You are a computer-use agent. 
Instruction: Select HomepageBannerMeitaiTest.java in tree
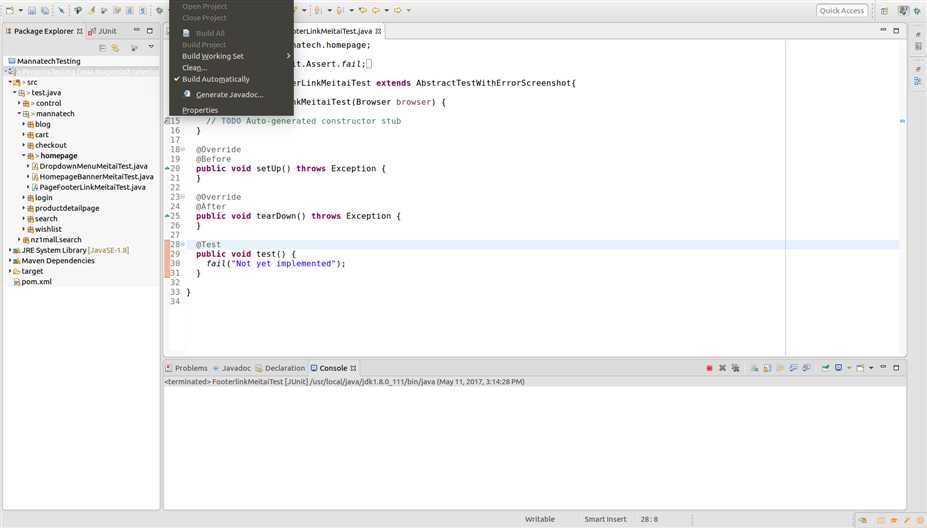(96, 177)
